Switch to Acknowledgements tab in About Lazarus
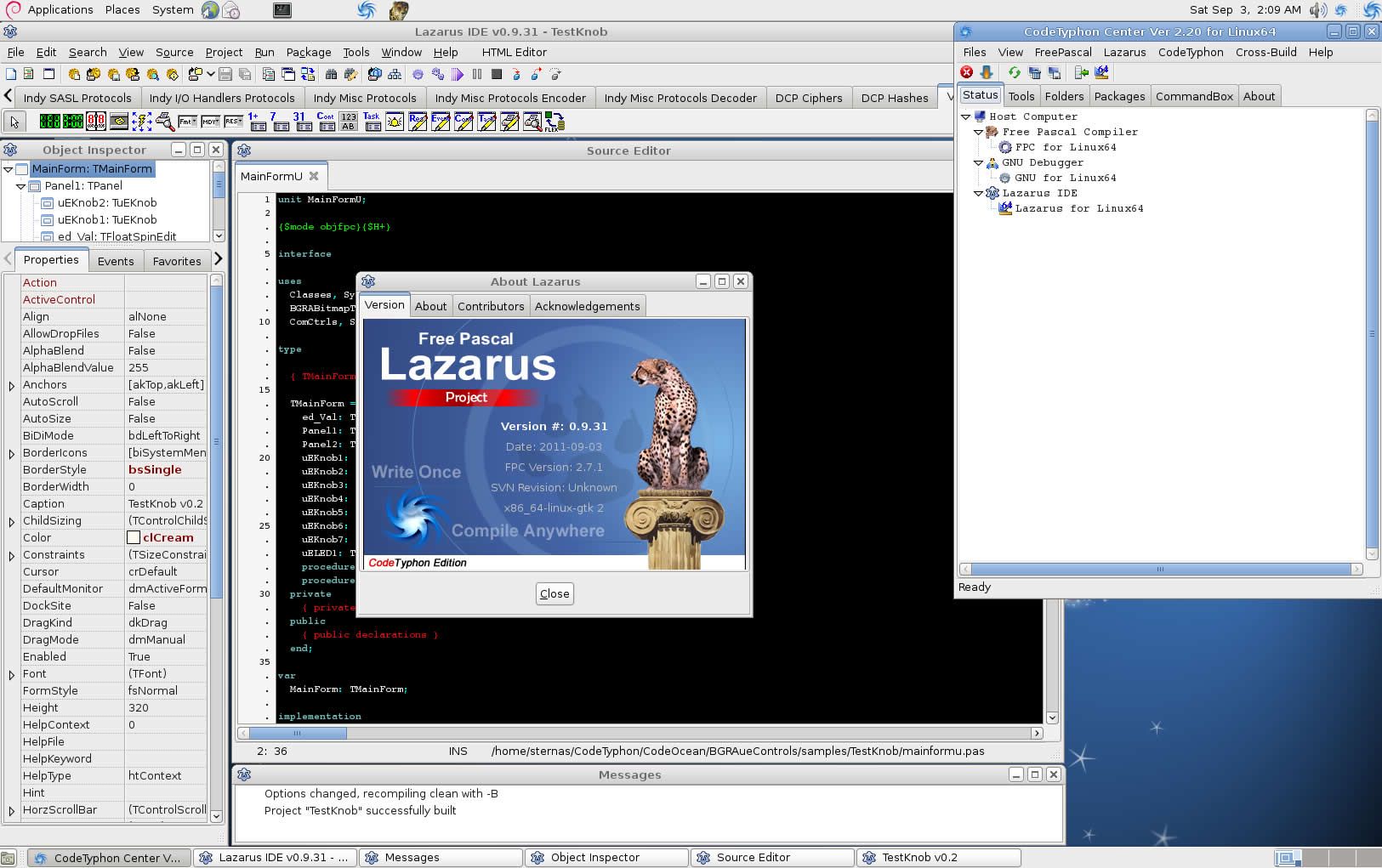The height and width of the screenshot is (868, 1382). click(x=587, y=306)
